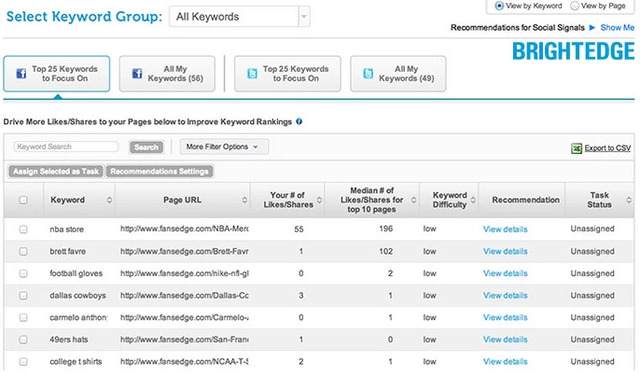Screen dimensions: 640x375
Task: Check the box for college t shirts row
Action: [x=23, y=362]
